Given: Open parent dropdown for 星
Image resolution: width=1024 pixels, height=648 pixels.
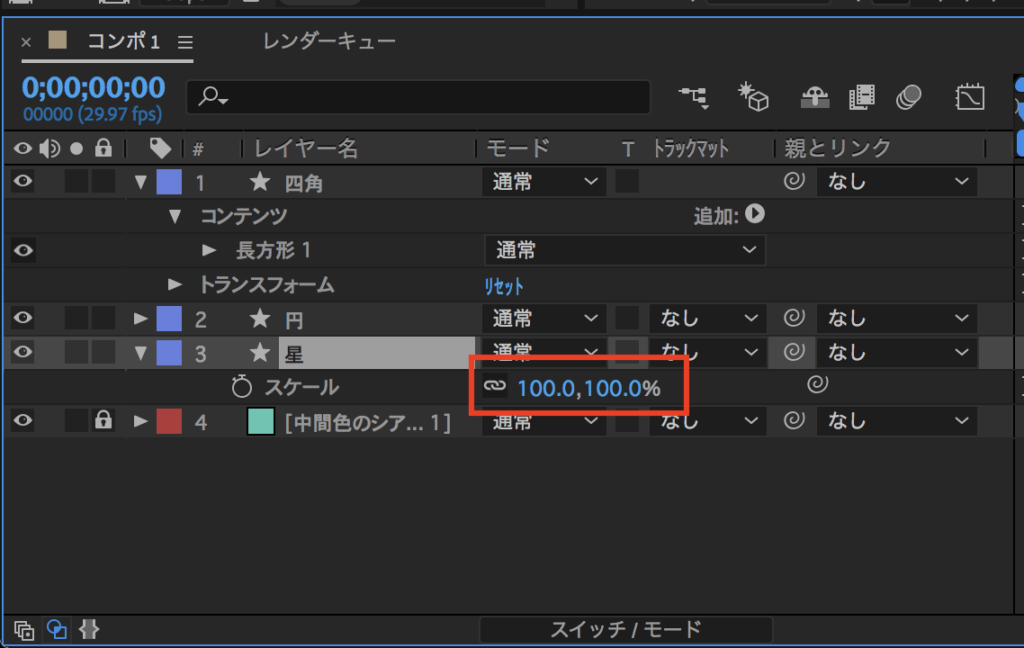Looking at the screenshot, I should (897, 353).
